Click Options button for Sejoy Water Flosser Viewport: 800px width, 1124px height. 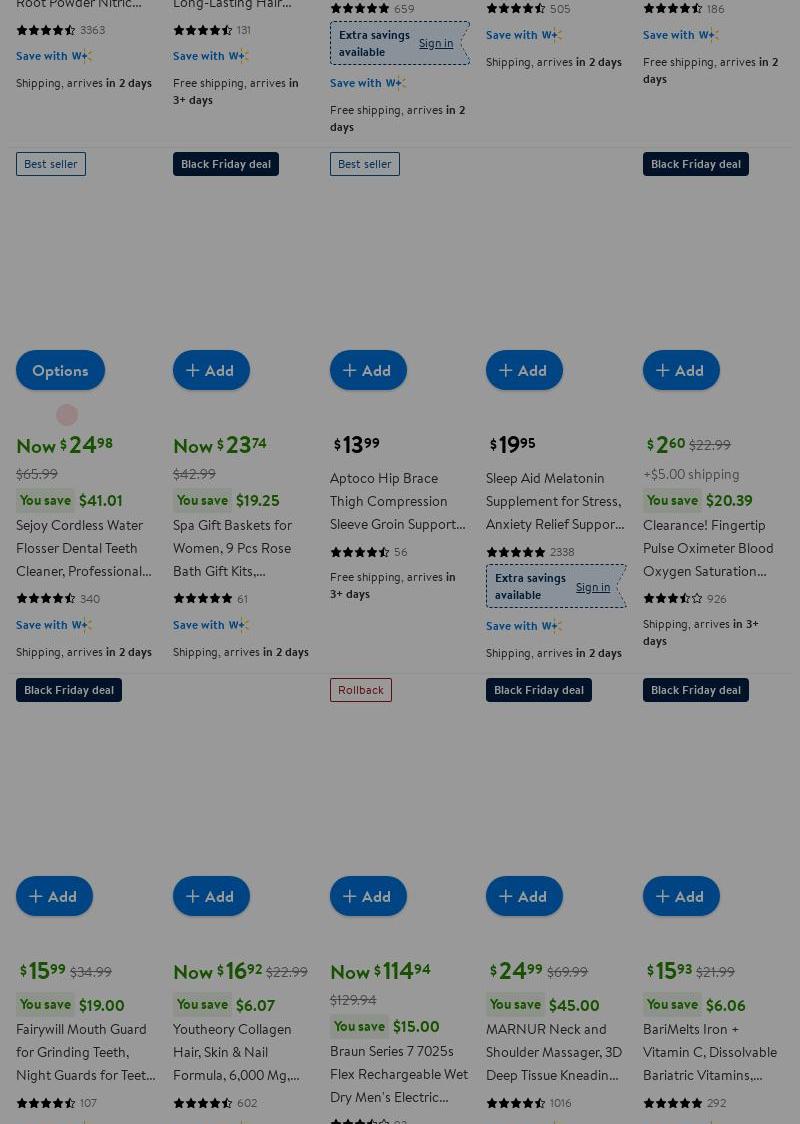pos(60,370)
